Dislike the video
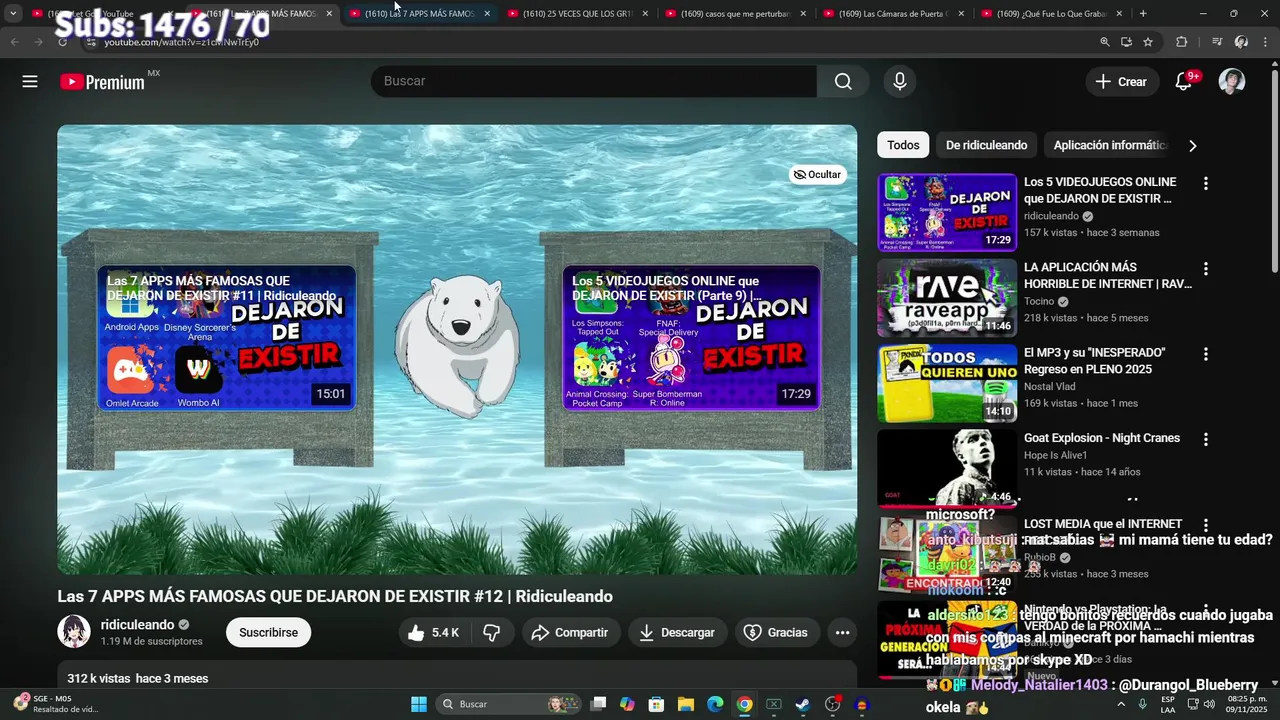The width and height of the screenshot is (1280, 720). tap(492, 632)
